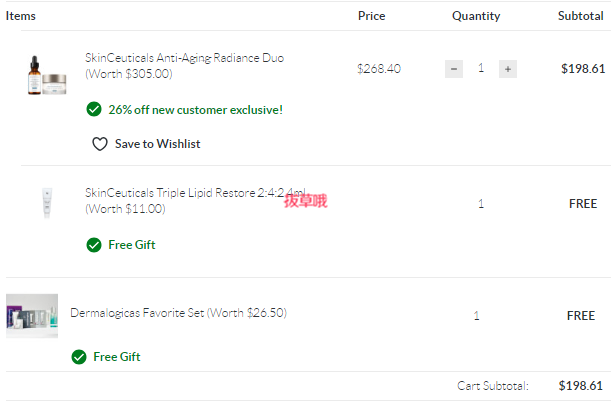Viewport: 611px width, 401px height.
Task: Open Dermalogica Favorite Set thumbnail image
Action: tap(32, 316)
